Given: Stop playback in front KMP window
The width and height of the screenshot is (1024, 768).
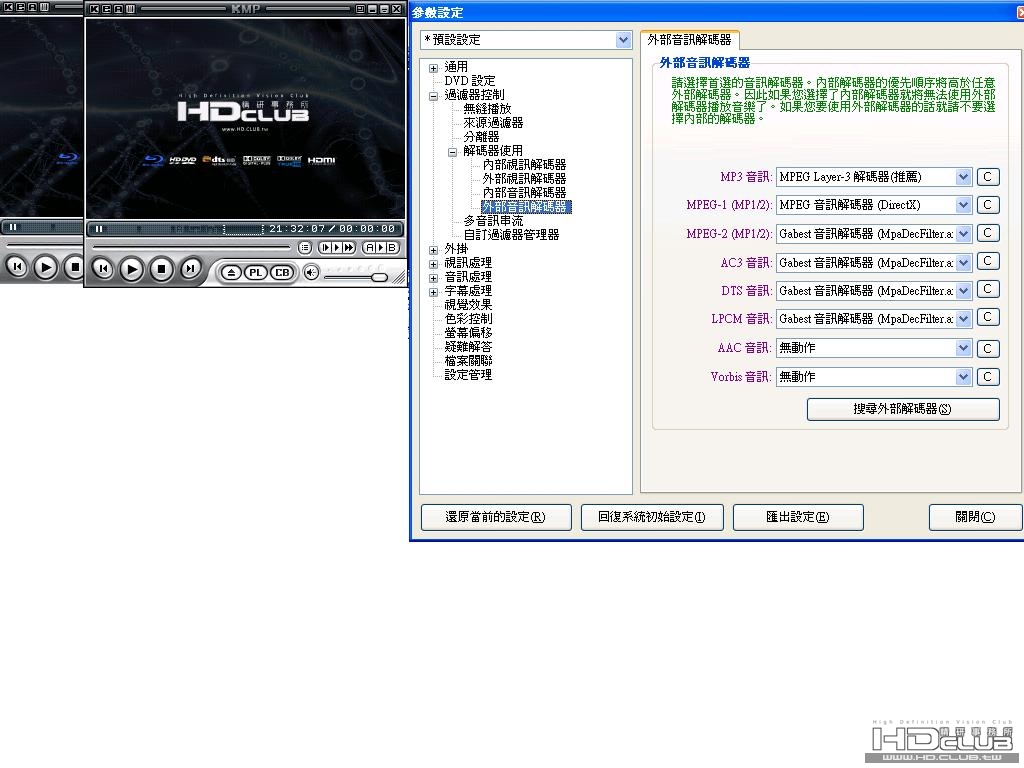Looking at the screenshot, I should (161, 268).
